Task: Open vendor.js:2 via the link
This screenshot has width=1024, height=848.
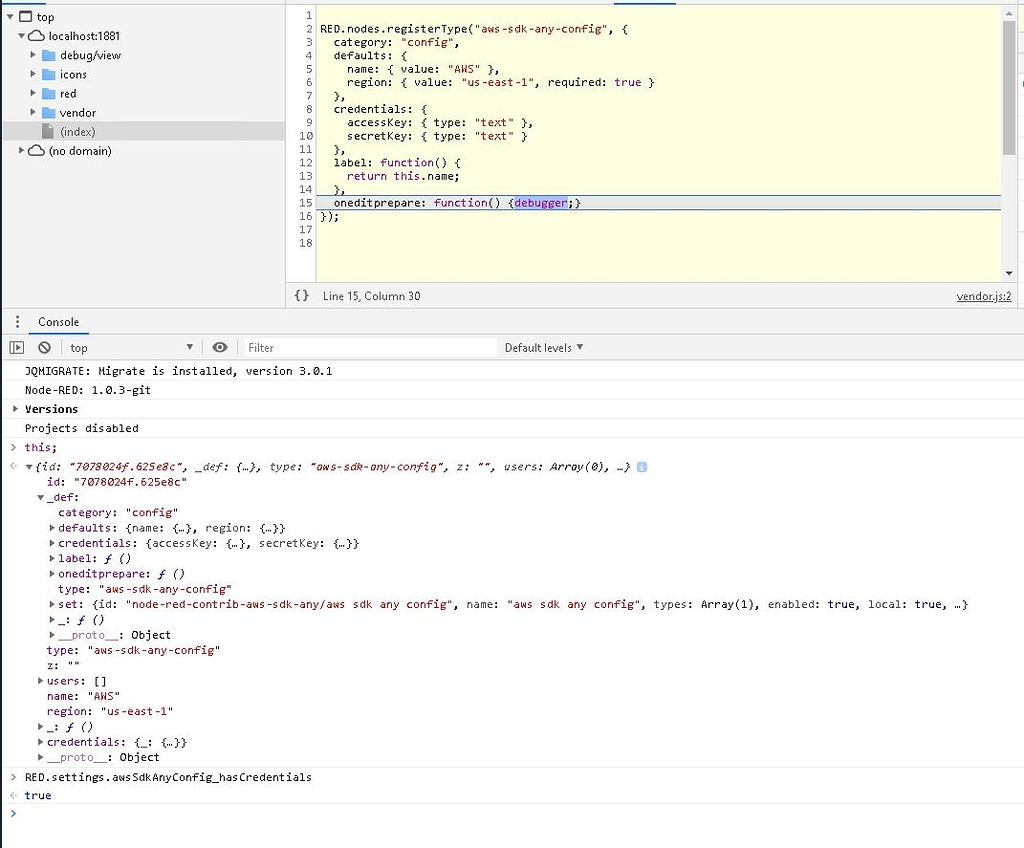Action: pyautogui.click(x=985, y=296)
